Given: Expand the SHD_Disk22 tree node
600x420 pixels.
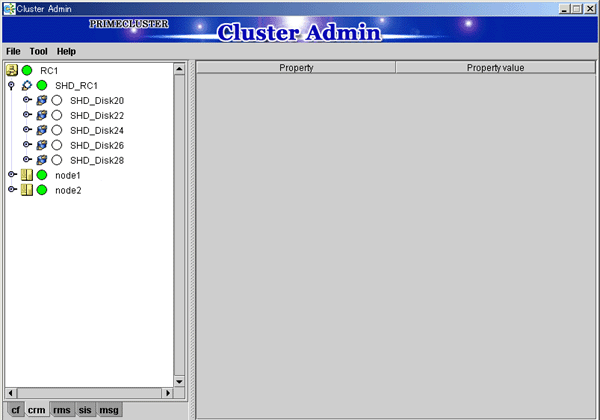Looking at the screenshot, I should click(x=27, y=114).
